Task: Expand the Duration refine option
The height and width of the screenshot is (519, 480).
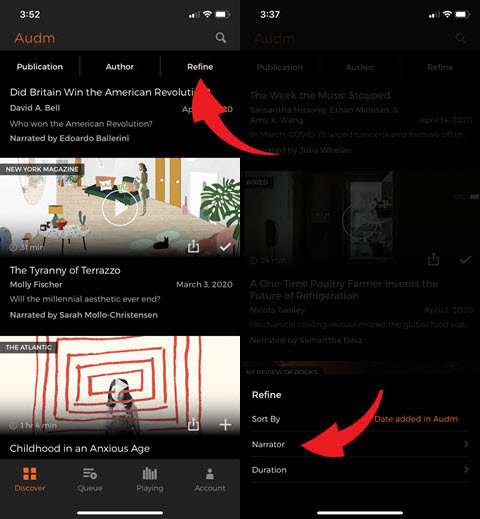Action: click(360, 470)
